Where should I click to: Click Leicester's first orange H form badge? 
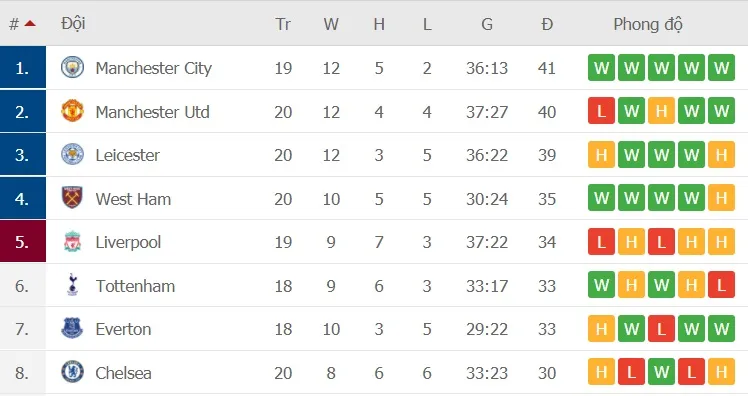602,155
